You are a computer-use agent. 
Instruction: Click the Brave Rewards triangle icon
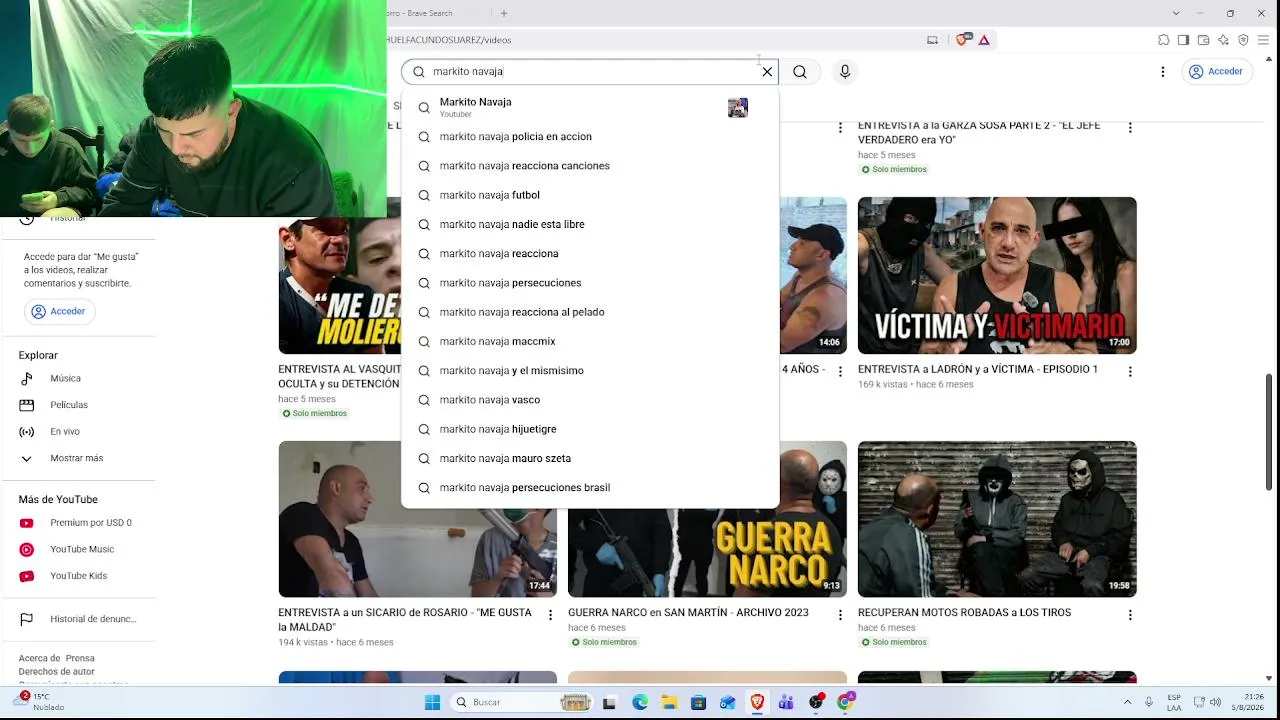984,40
